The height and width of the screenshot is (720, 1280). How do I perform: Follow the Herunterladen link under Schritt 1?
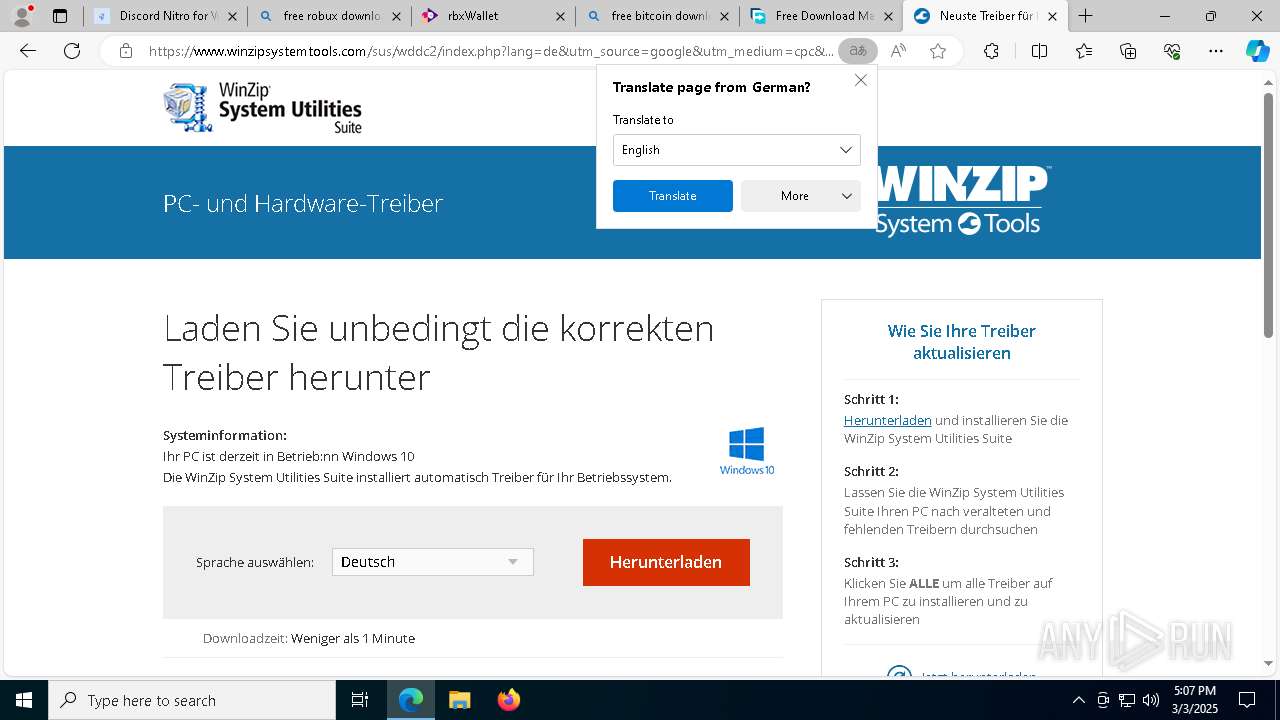(x=887, y=420)
